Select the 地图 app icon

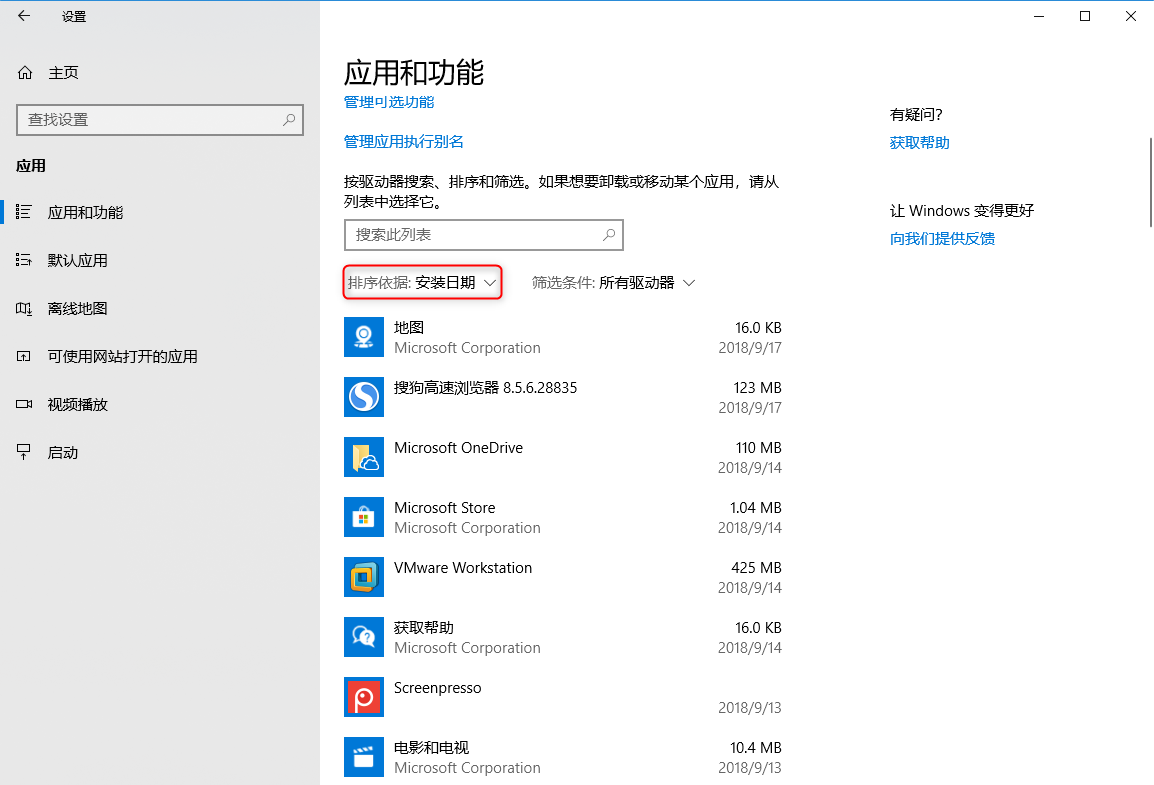[x=364, y=337]
